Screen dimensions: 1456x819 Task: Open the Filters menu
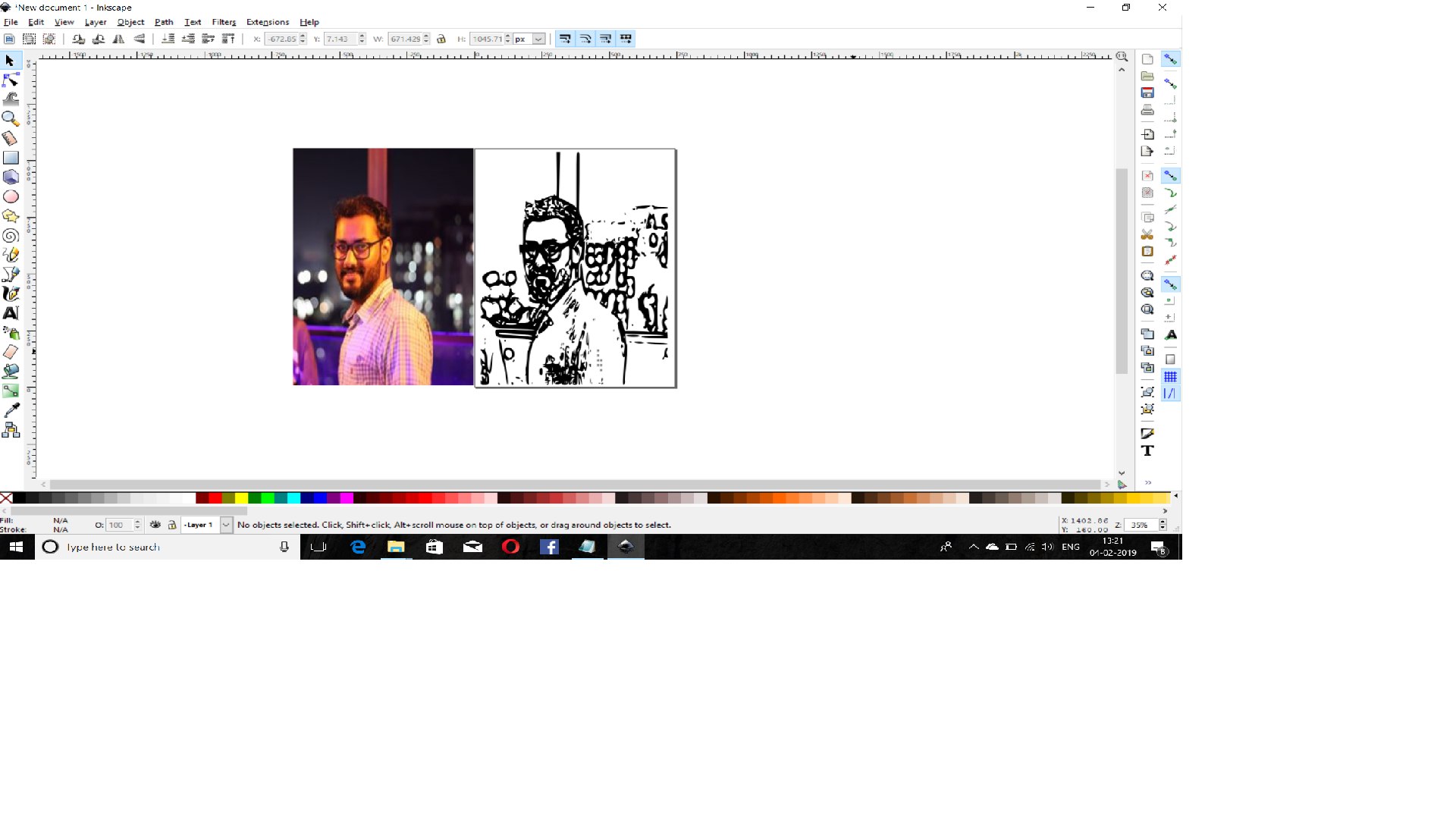[x=224, y=22]
